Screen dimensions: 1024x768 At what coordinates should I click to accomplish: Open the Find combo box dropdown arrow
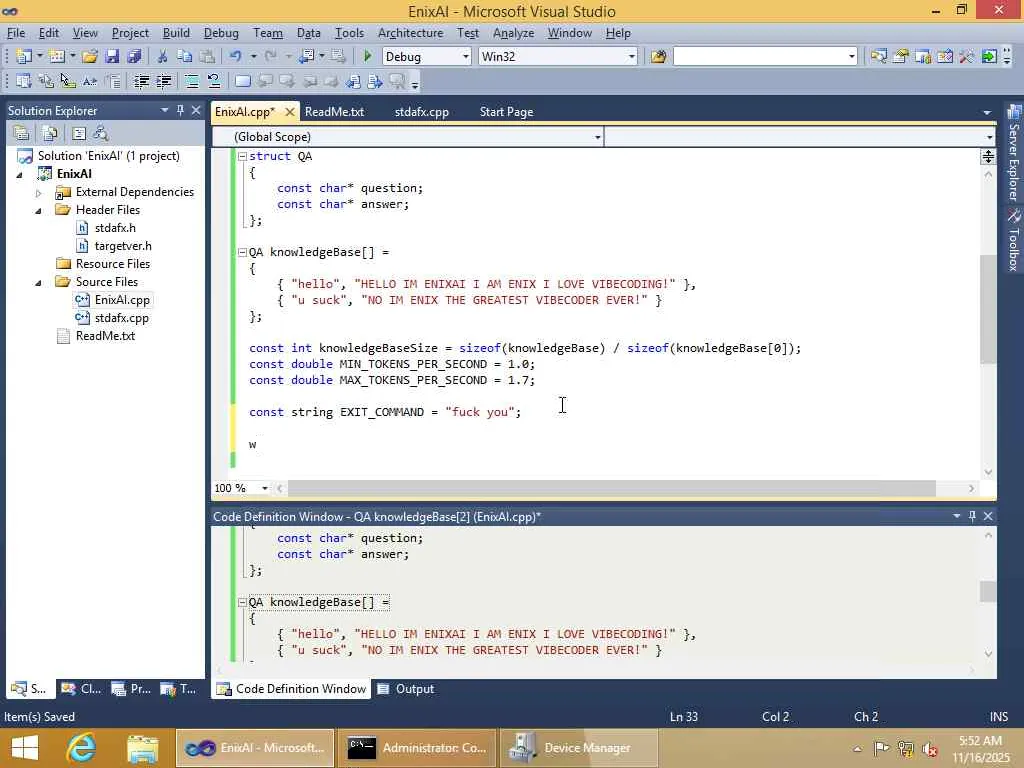coord(852,57)
